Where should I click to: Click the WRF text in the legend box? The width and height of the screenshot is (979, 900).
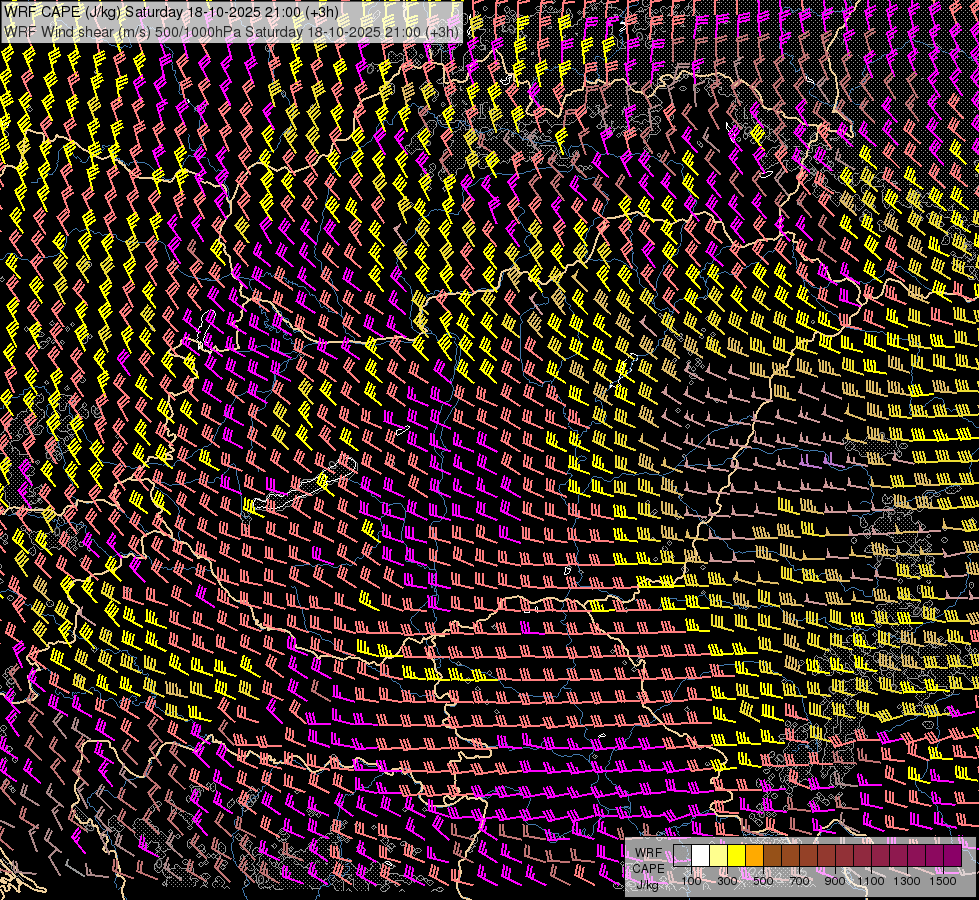coord(648,852)
